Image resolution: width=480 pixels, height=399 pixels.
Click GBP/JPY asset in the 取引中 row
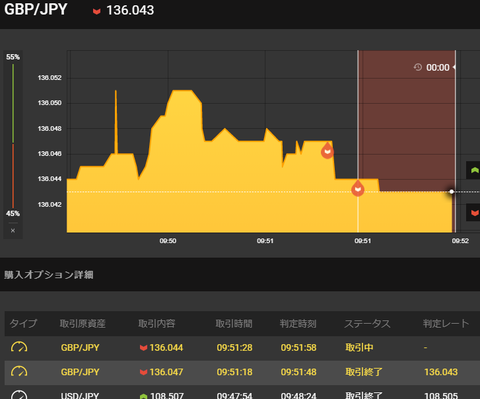pos(80,348)
